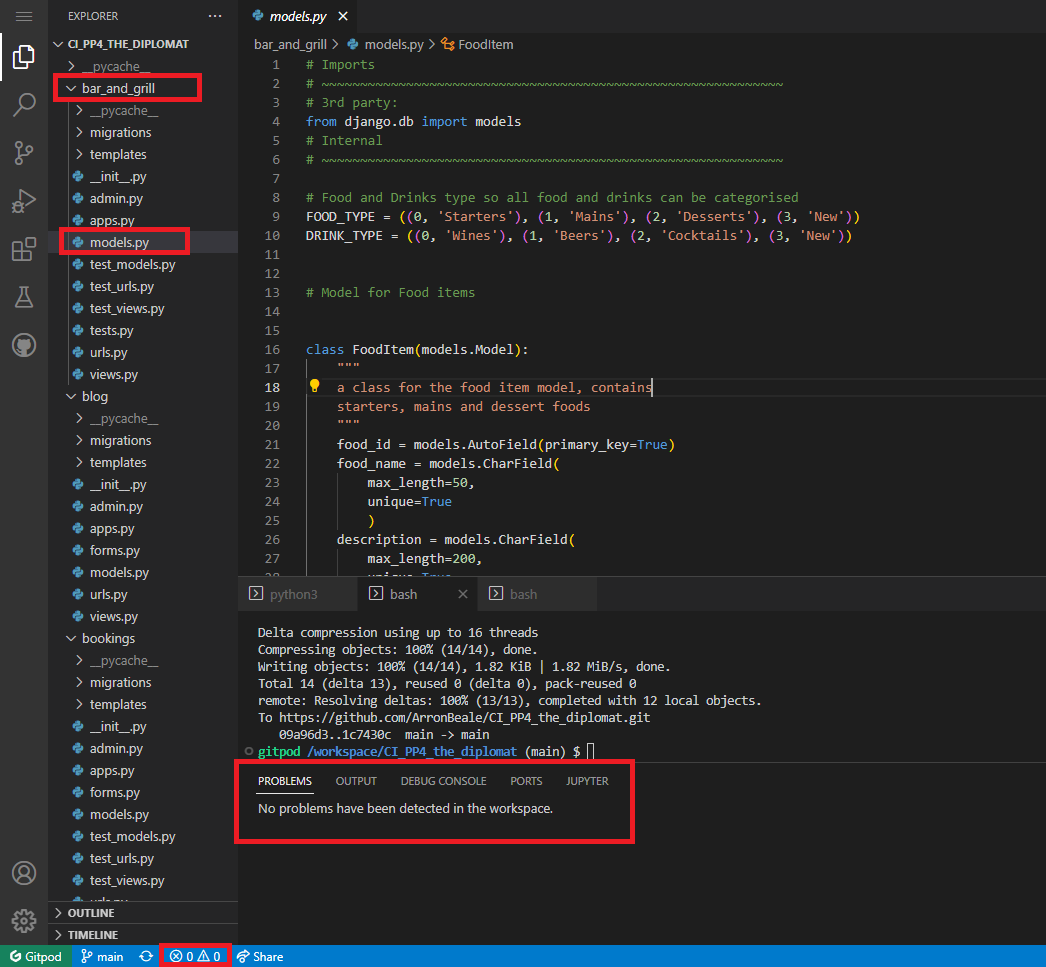This screenshot has height=967, width=1046.
Task: Click the lightbulb code action icon
Action: point(314,385)
